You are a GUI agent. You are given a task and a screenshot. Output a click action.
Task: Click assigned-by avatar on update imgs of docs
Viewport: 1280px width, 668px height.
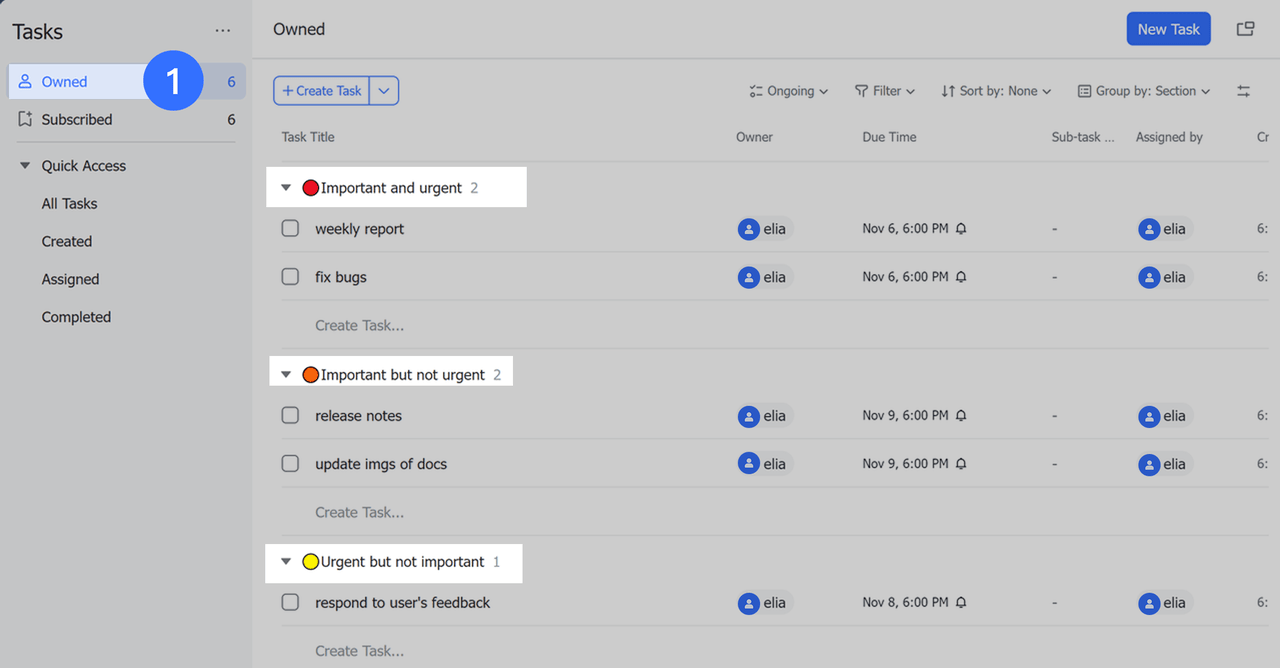tap(1149, 464)
